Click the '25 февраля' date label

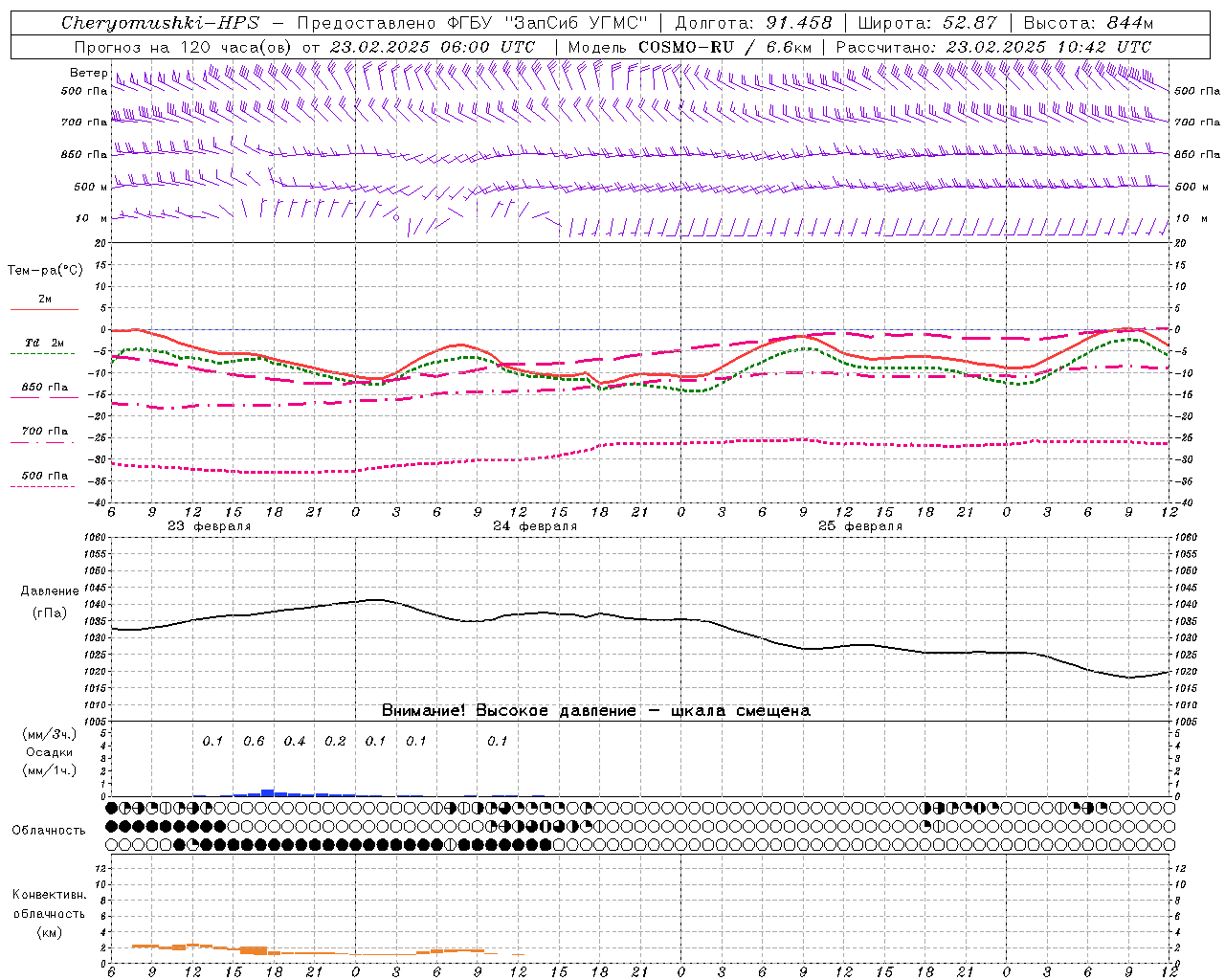click(859, 526)
